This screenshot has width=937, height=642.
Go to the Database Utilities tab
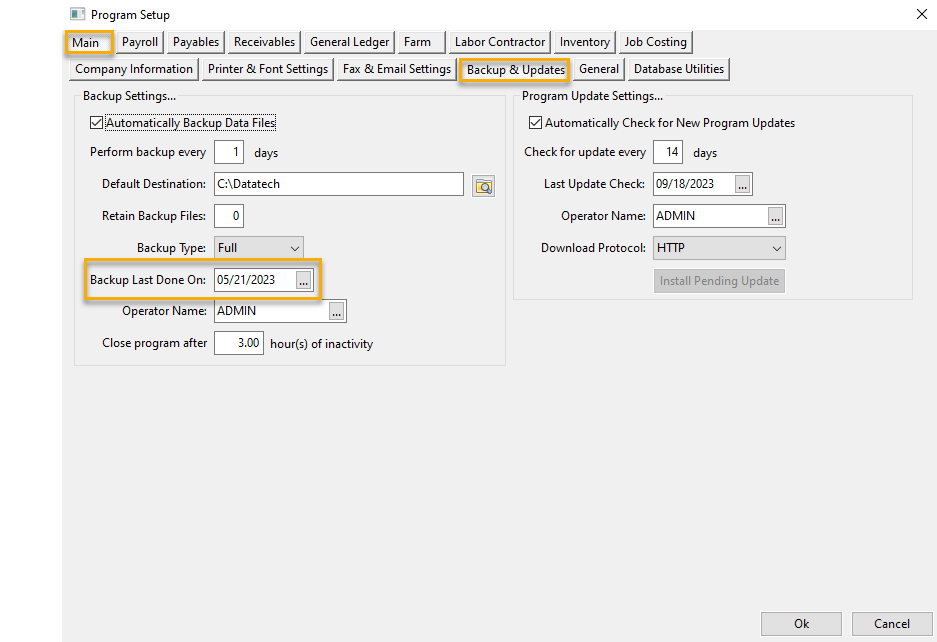(x=679, y=69)
